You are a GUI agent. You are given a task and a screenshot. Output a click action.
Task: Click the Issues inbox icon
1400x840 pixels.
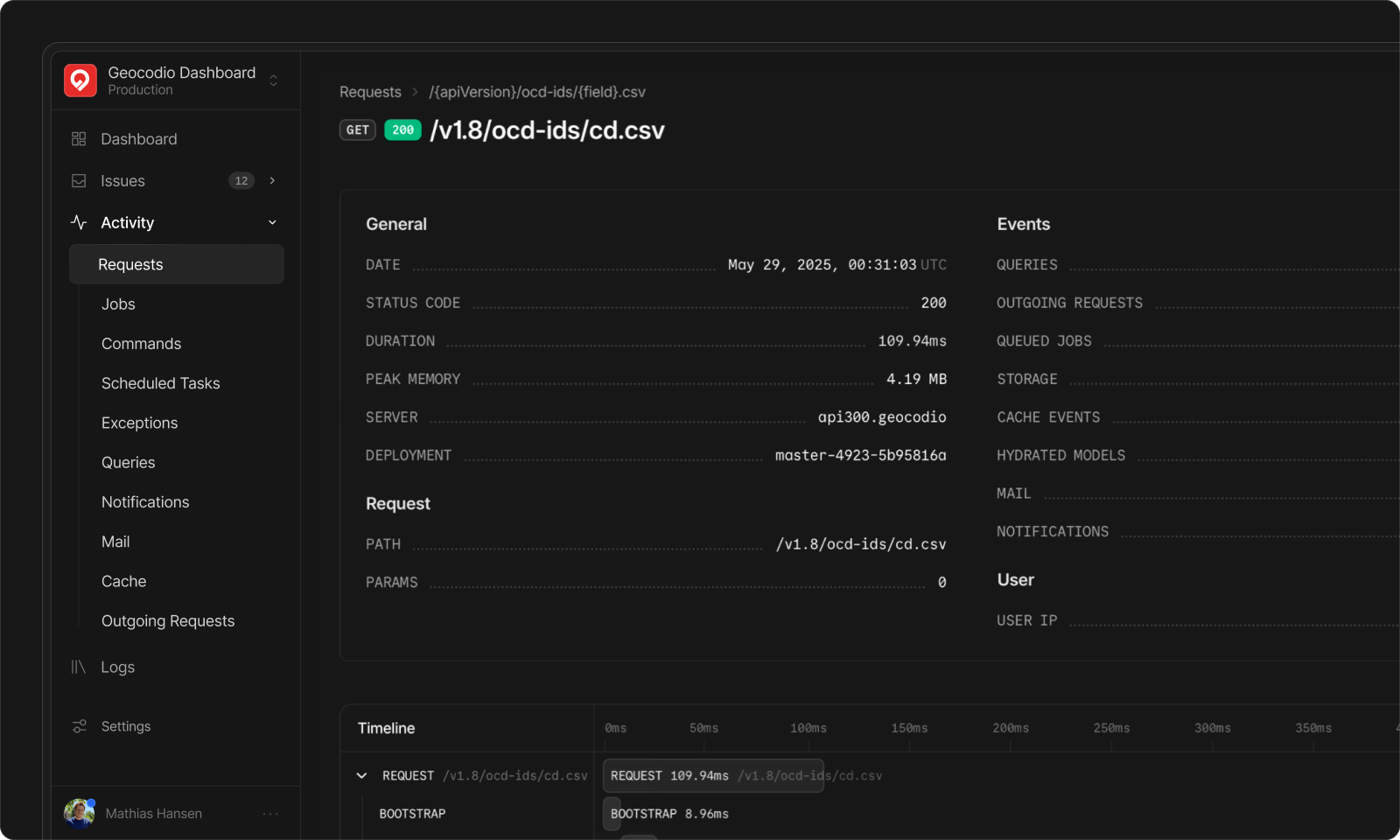79,181
